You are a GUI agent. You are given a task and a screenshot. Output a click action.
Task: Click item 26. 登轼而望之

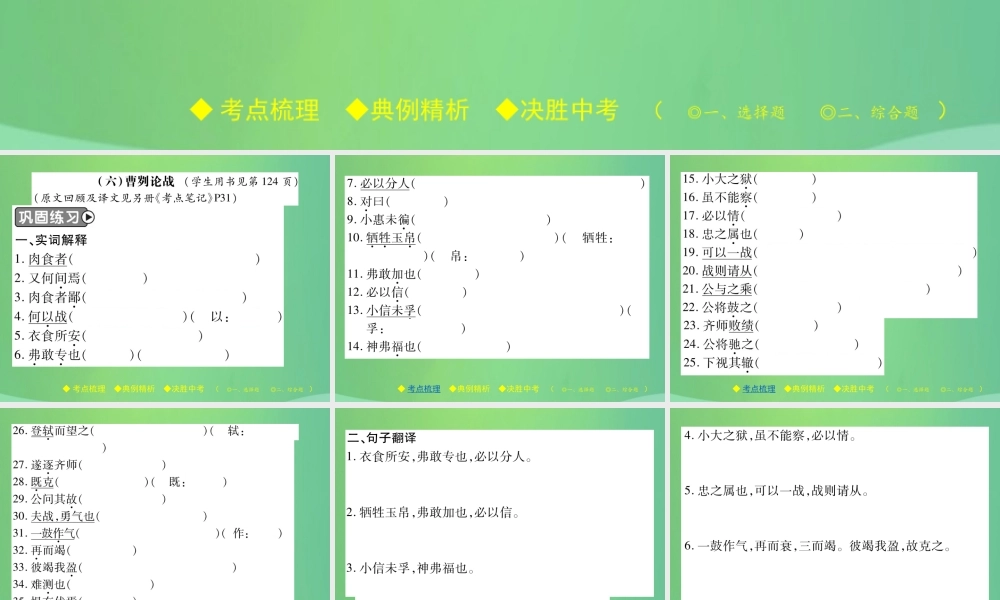tap(51, 431)
